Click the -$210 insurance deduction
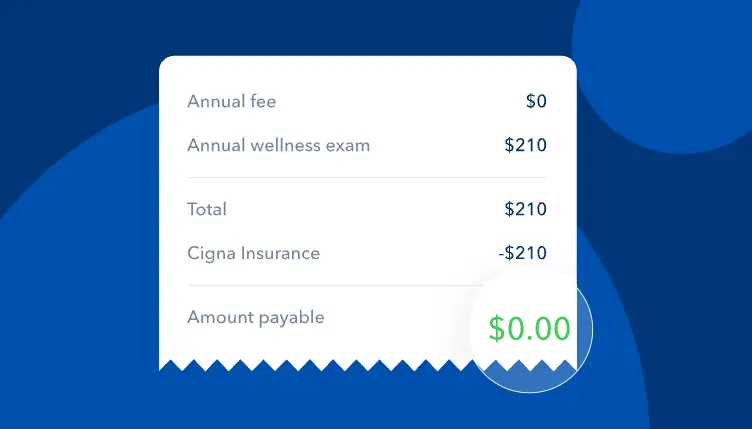This screenshot has height=429, width=752. coord(522,253)
